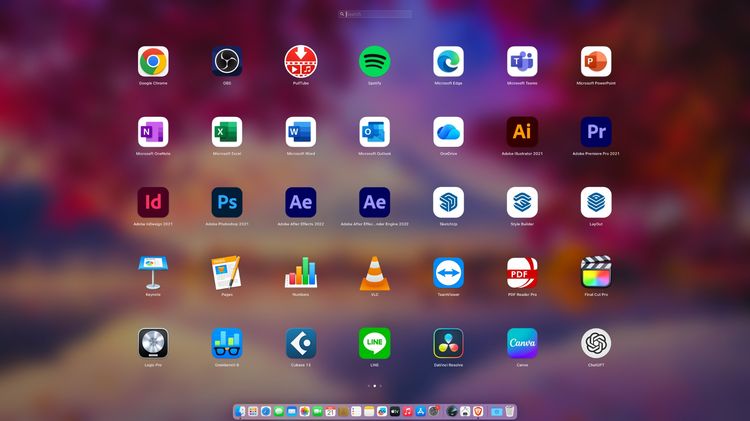The height and width of the screenshot is (421, 750).
Task: Open the ChatGPT app
Action: 596,343
